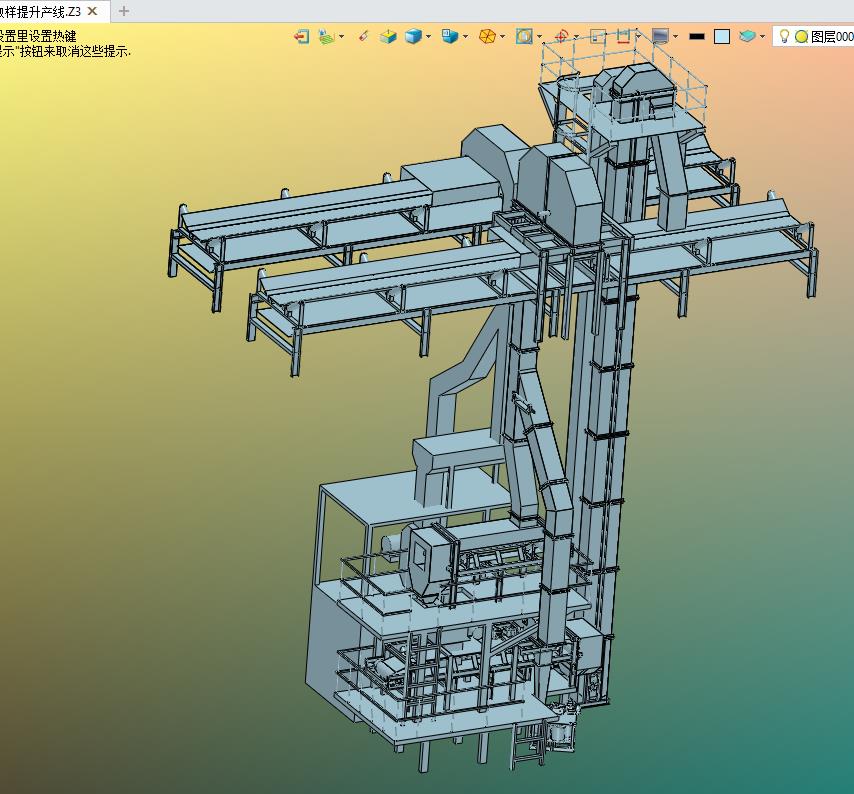Screen dimensions: 854x794
Task: Click the exit icon at toolbar start
Action: pyautogui.click(x=301, y=36)
